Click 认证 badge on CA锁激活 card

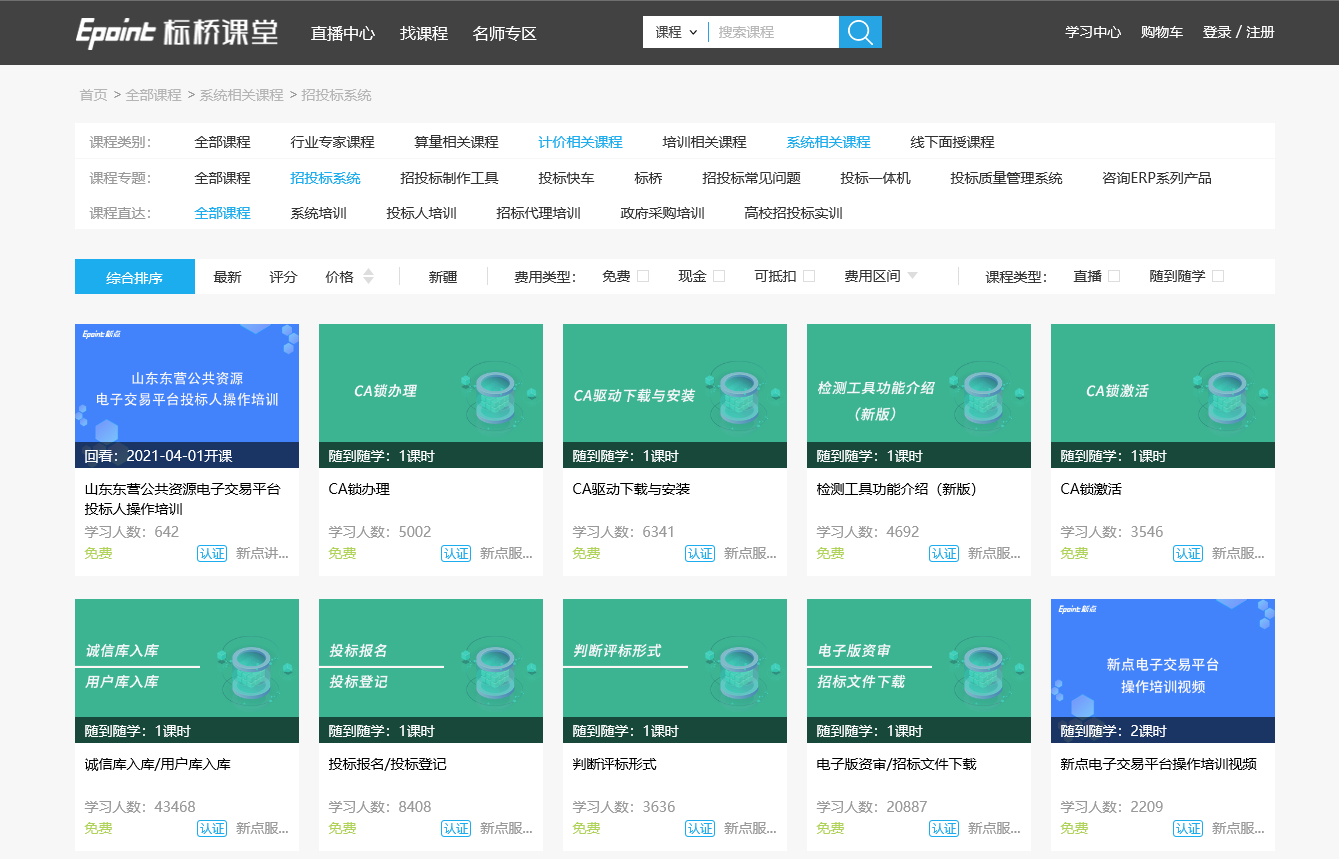point(1188,553)
